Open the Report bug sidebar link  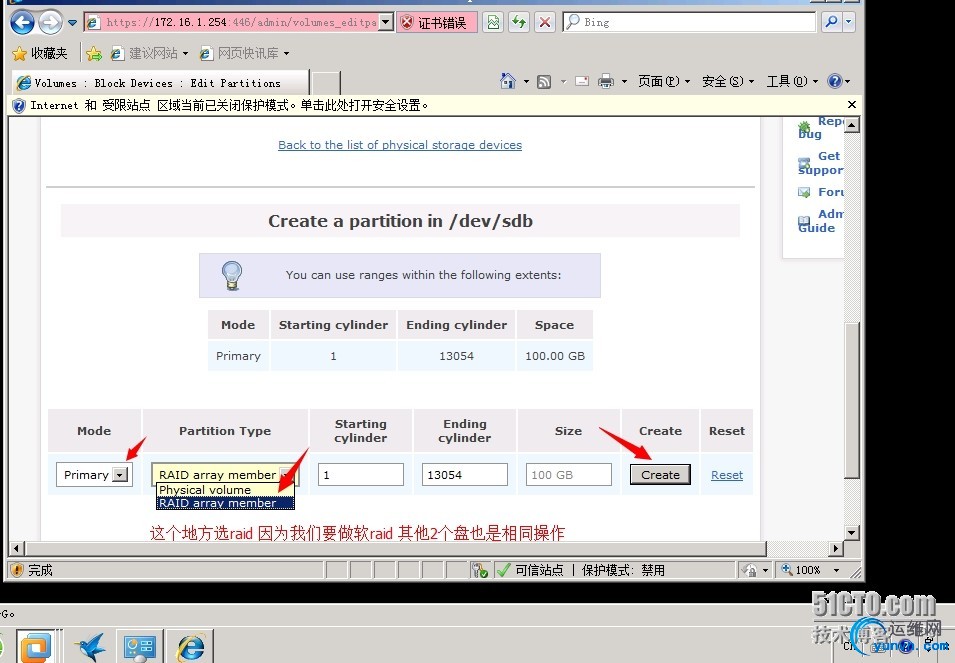[x=820, y=127]
